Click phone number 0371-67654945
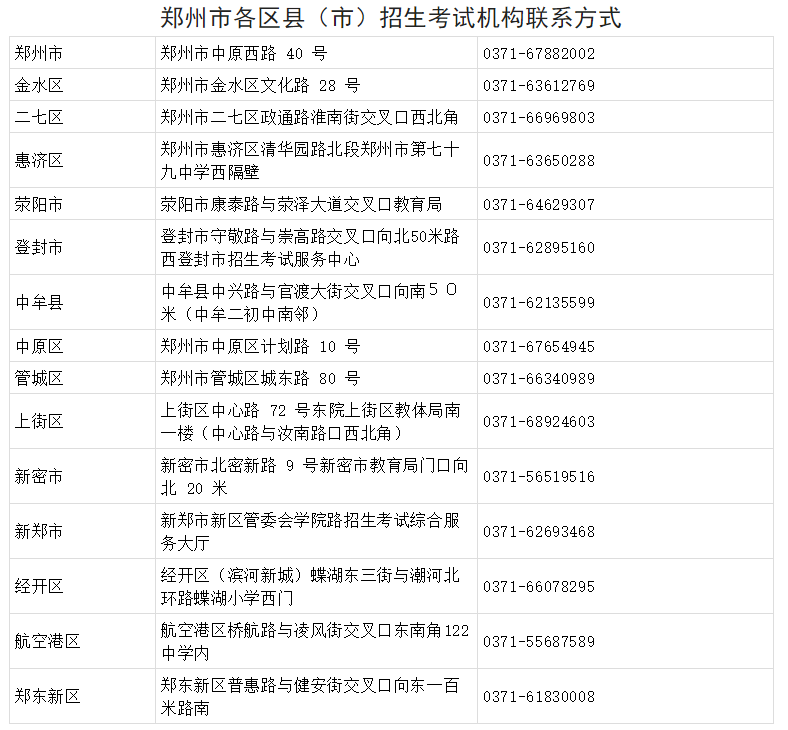Viewport: 788px width, 730px height. click(x=539, y=347)
